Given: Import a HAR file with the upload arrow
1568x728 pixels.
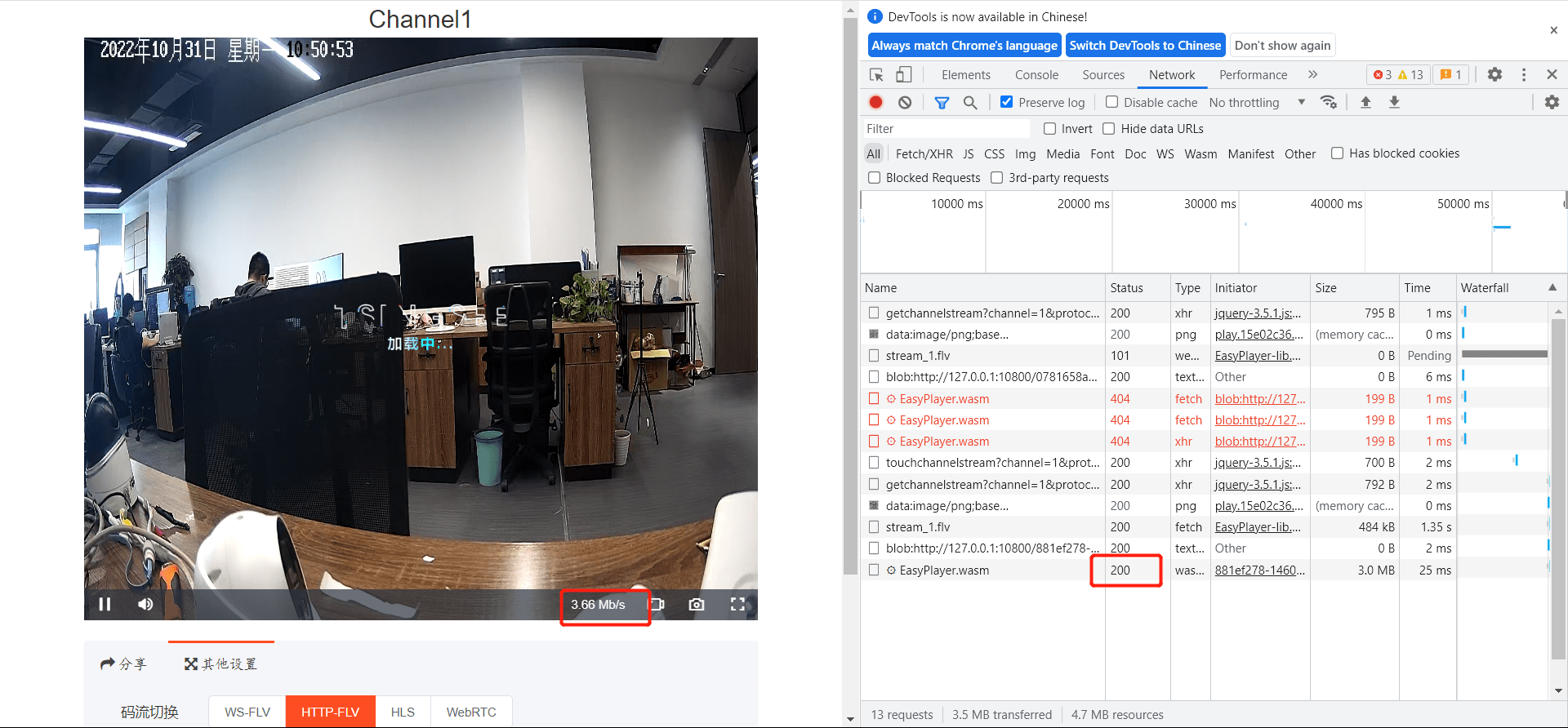Looking at the screenshot, I should (x=1365, y=102).
